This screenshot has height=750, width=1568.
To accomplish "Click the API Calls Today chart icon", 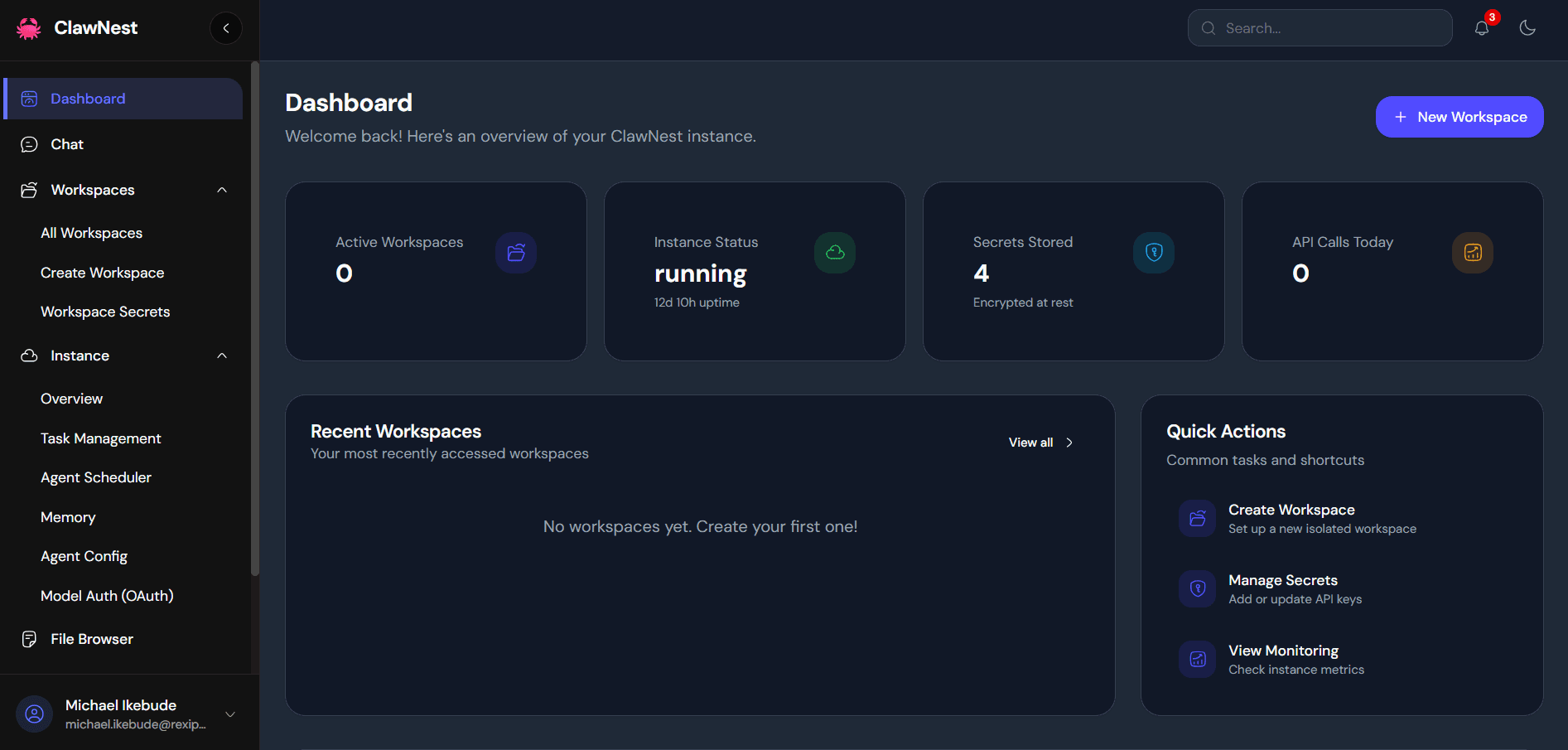I will (x=1472, y=253).
